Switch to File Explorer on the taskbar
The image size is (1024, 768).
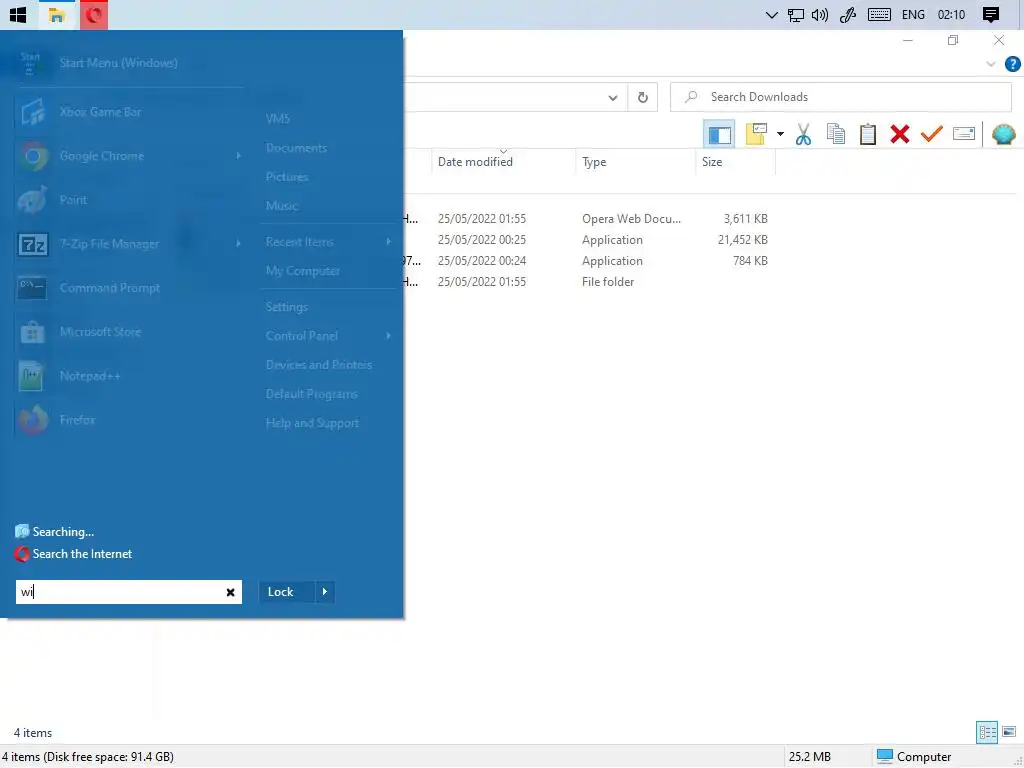[x=57, y=14]
